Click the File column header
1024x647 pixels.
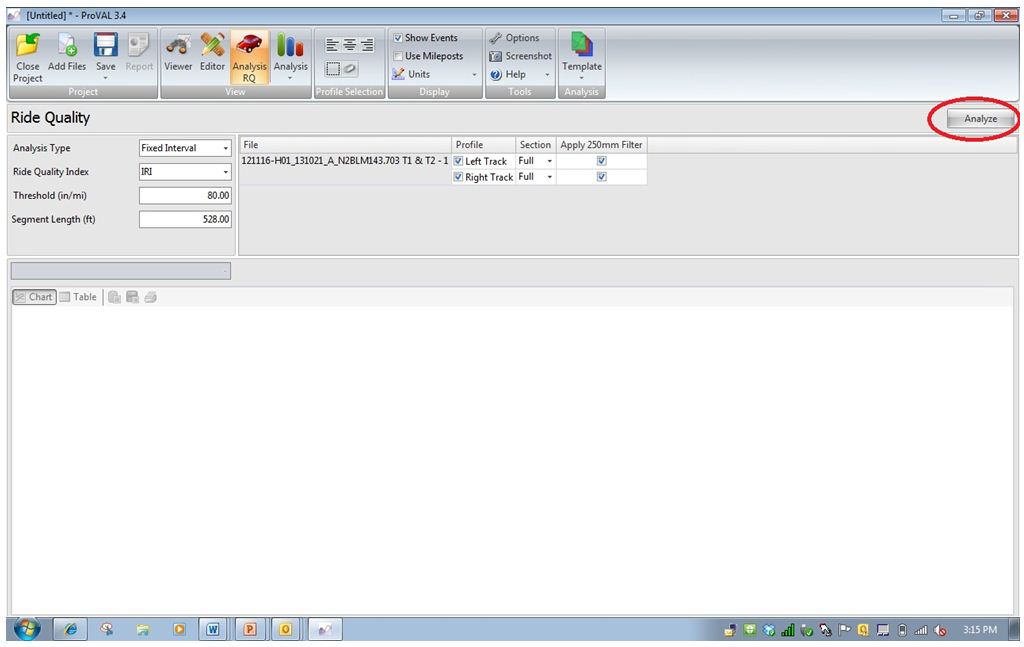(345, 144)
